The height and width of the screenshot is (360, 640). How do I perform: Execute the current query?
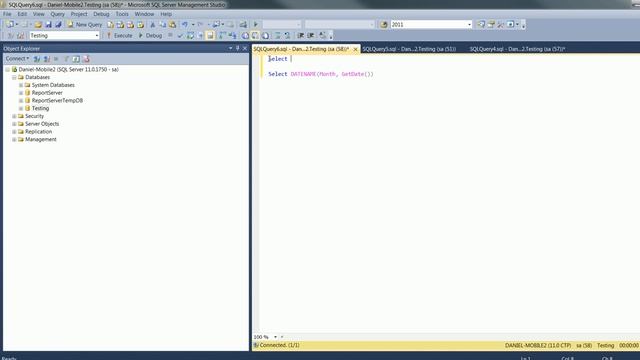click(x=120, y=36)
